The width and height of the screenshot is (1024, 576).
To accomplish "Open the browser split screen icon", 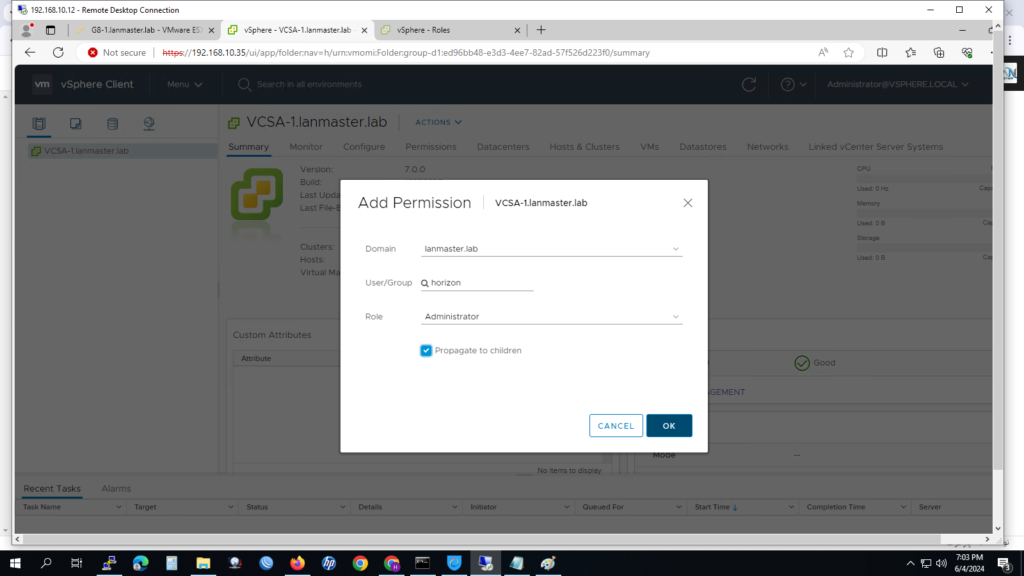I will tap(882, 52).
